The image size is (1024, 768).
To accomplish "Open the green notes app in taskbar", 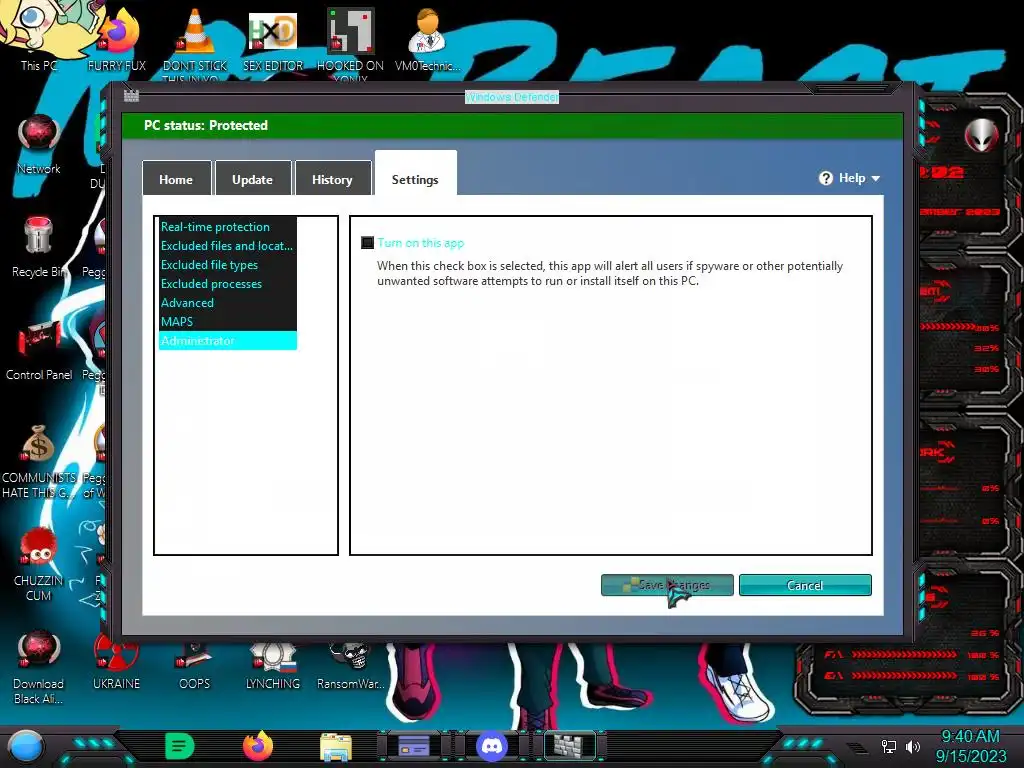I will pos(180,746).
